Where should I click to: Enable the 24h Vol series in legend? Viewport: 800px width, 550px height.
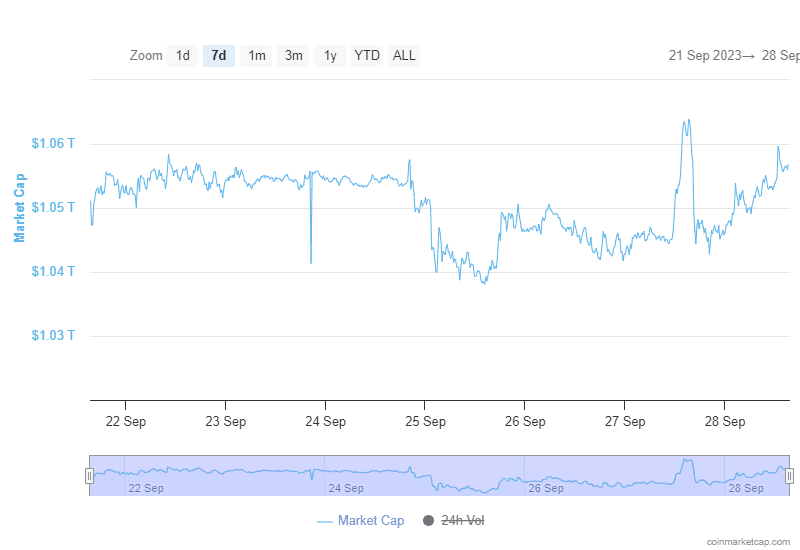point(453,521)
